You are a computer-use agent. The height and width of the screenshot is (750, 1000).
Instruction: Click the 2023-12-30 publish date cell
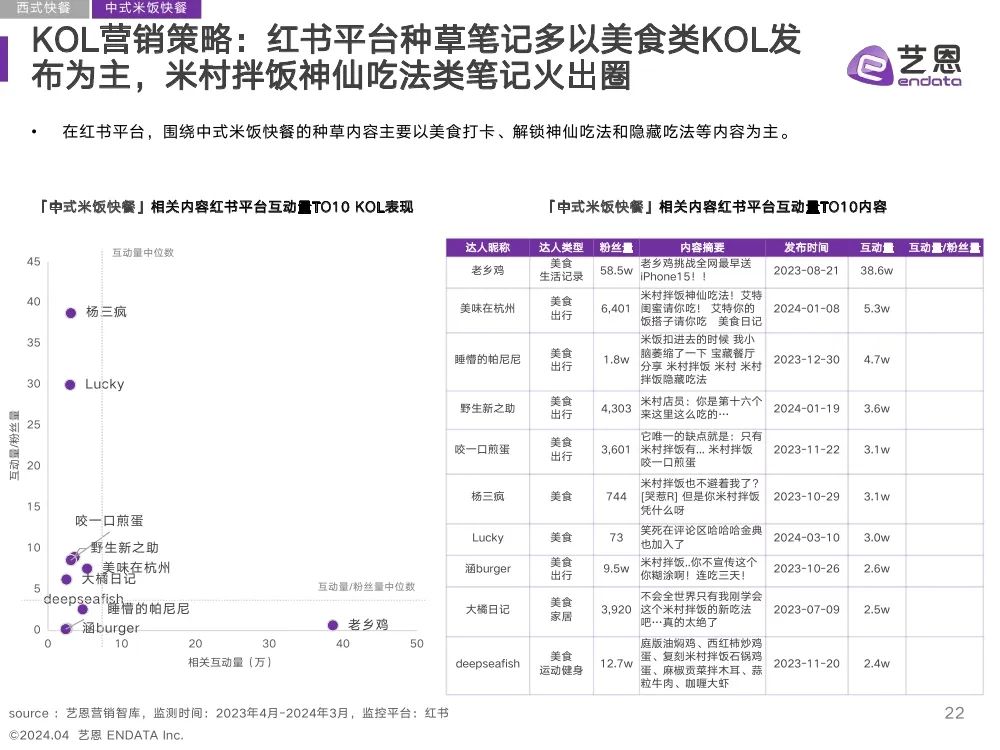click(x=806, y=360)
